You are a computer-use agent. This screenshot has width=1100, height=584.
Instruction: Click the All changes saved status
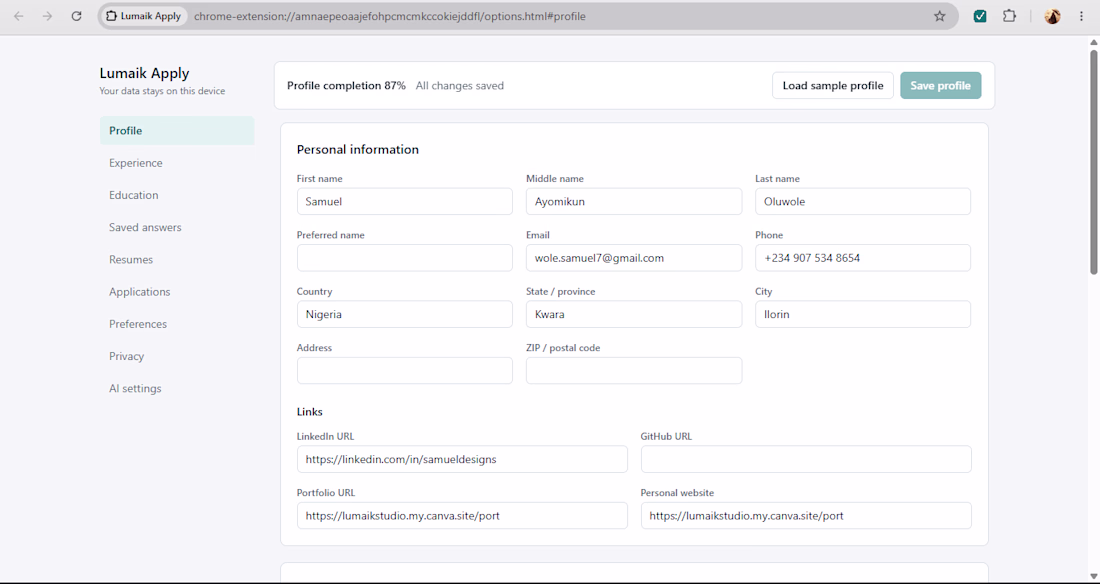[x=460, y=86]
